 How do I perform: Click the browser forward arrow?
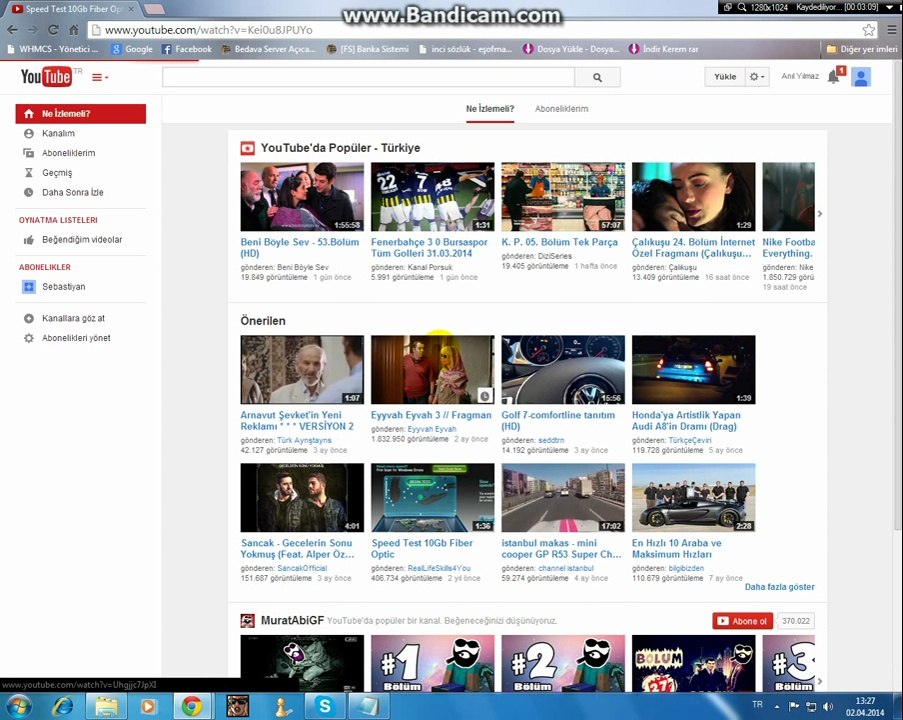point(33,29)
